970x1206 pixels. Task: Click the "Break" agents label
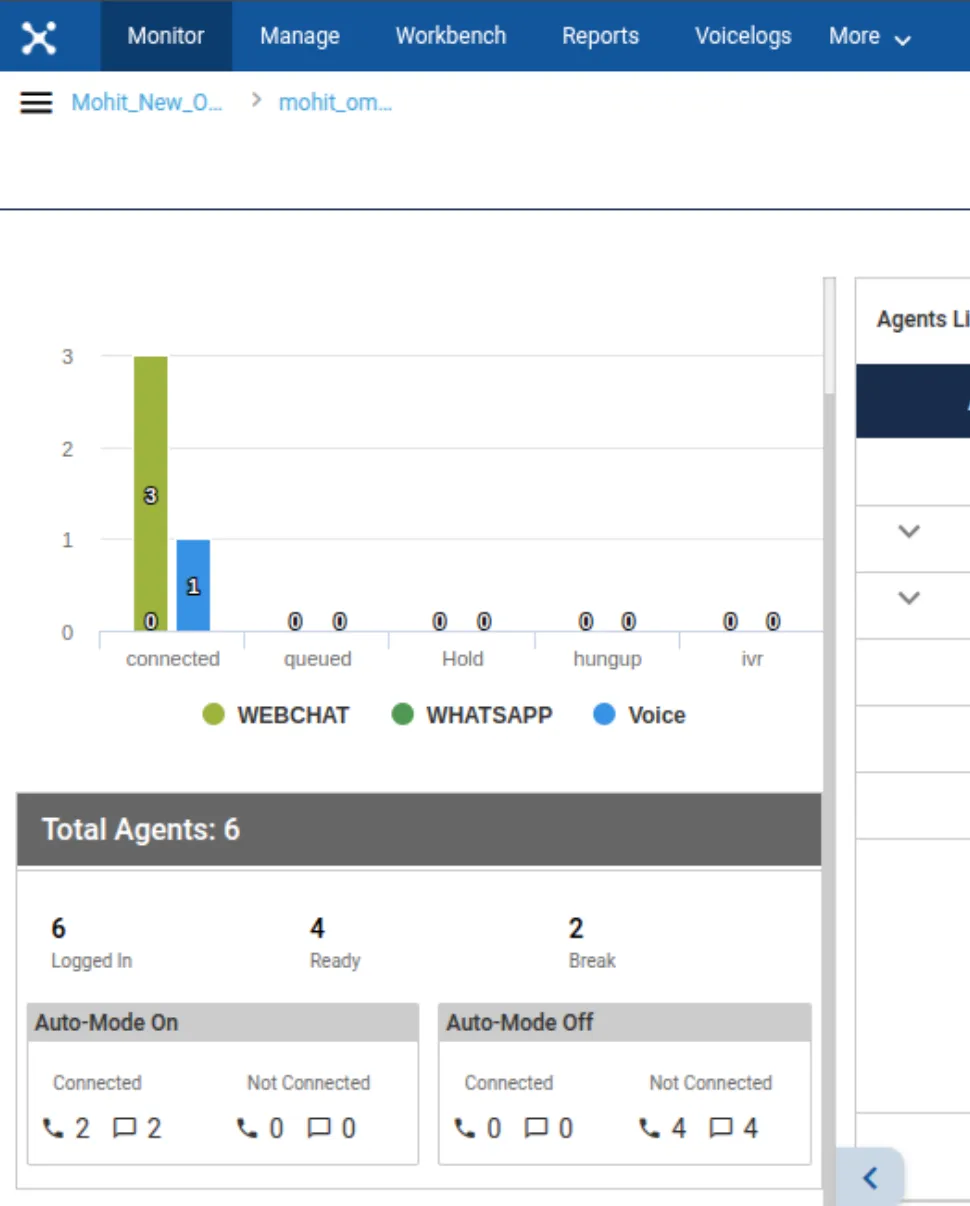point(592,961)
